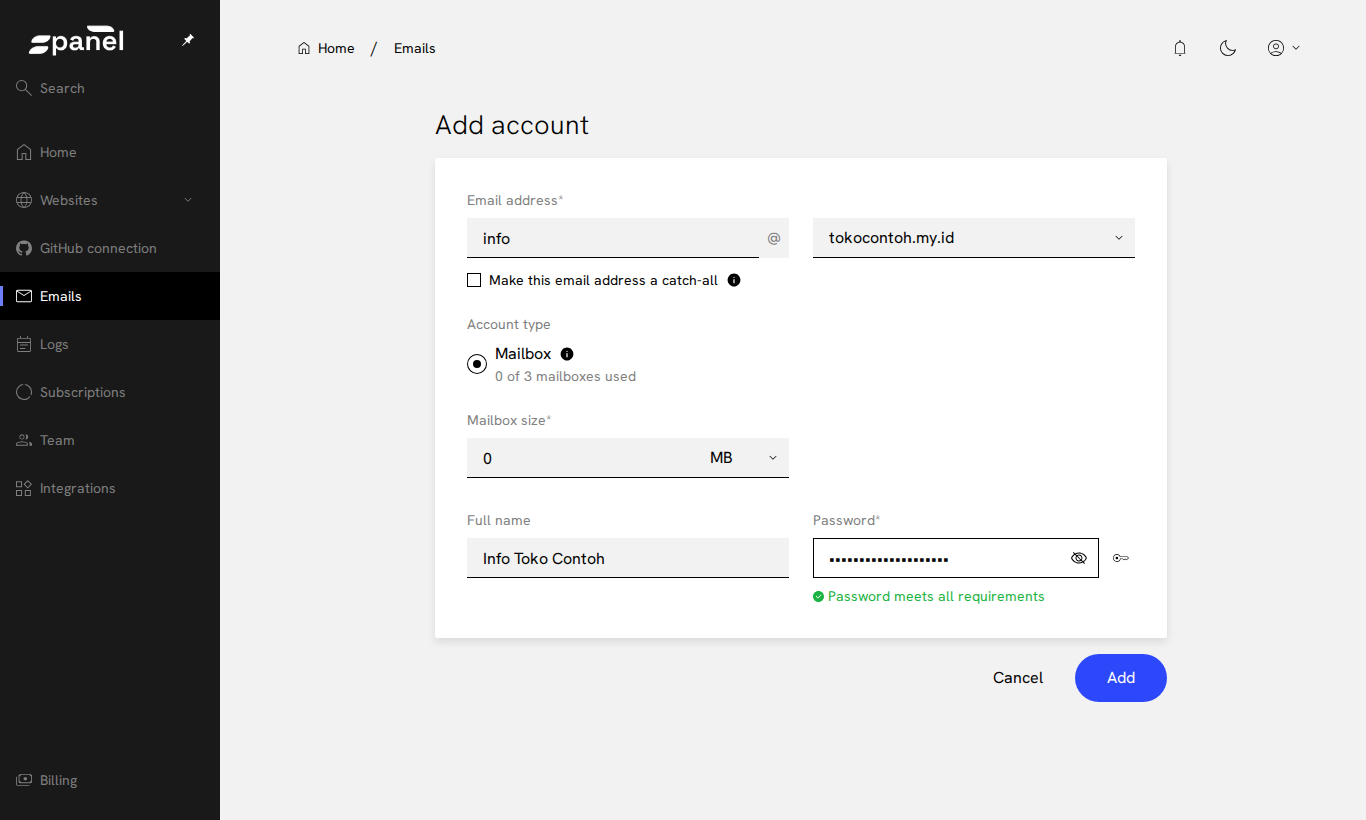
Task: Open Home in the sidebar
Action: click(x=110, y=152)
